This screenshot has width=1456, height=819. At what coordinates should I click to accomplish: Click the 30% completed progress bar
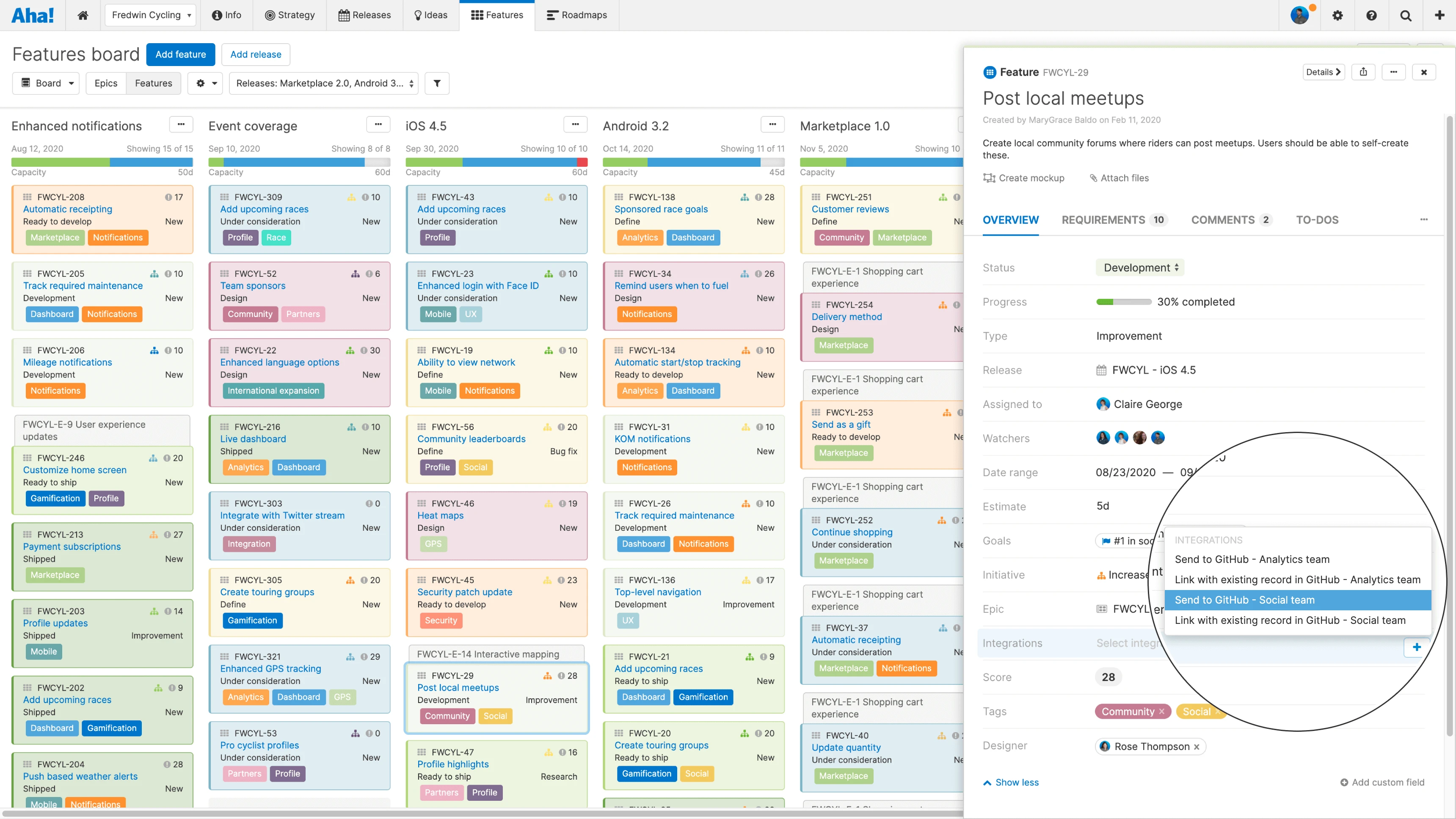coord(1124,301)
